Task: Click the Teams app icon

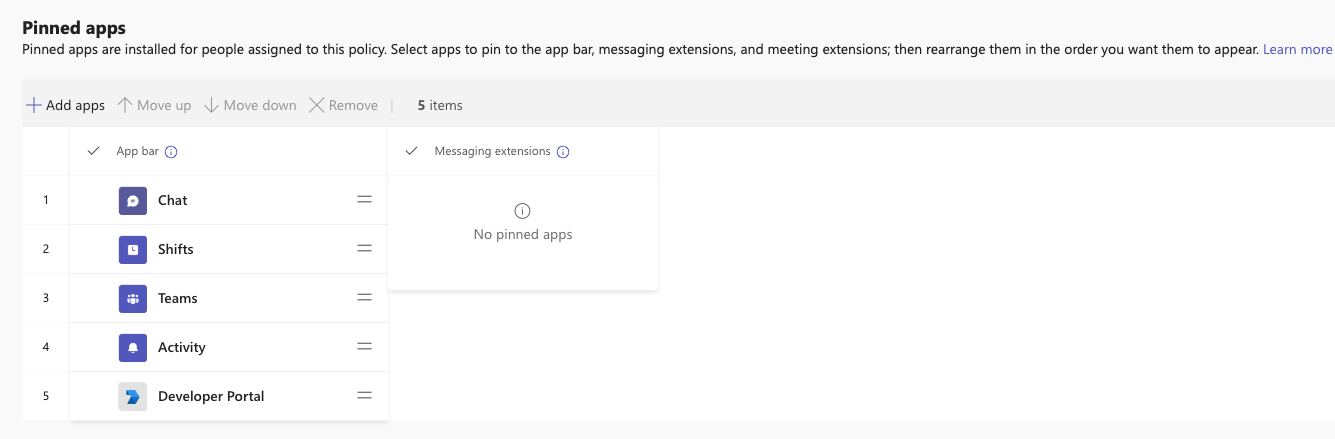Action: [x=132, y=299]
